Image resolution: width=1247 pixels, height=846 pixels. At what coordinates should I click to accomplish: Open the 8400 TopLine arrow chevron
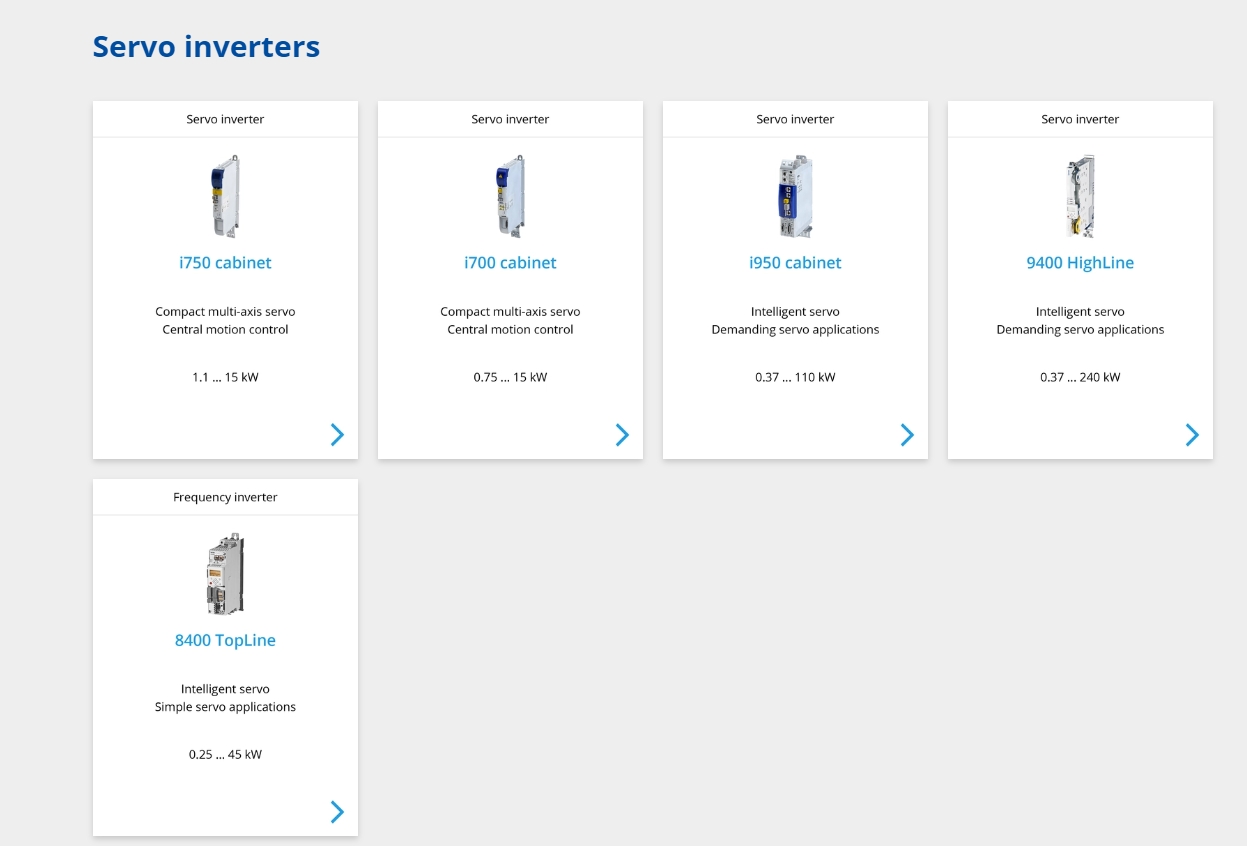click(337, 812)
